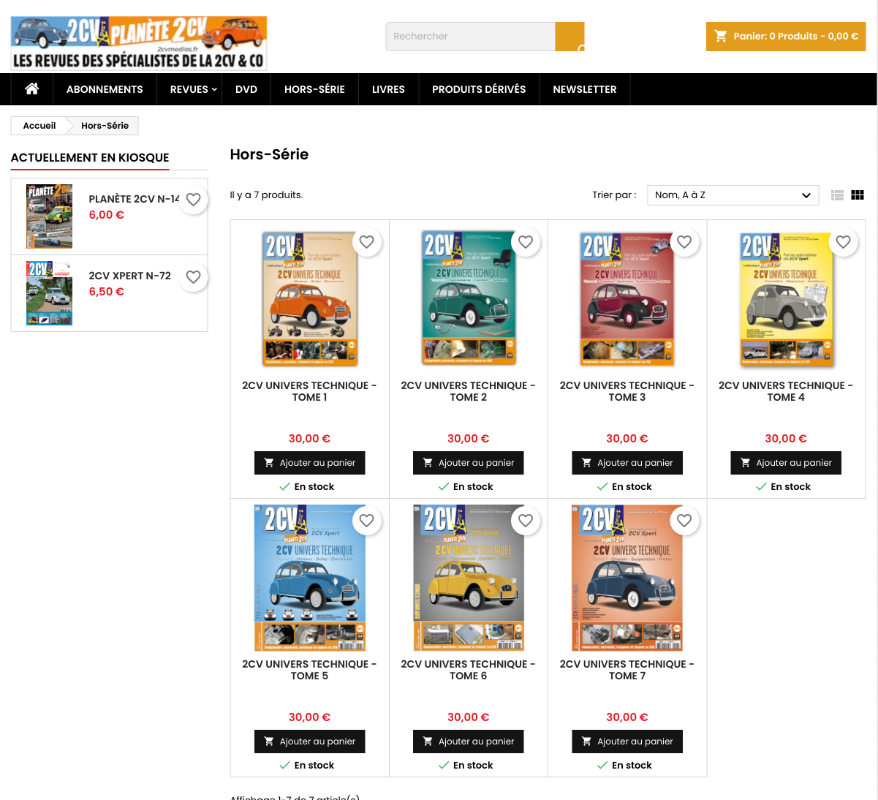Open the 'Nom, A à Z' sort dropdown
878x800 pixels.
tap(733, 195)
